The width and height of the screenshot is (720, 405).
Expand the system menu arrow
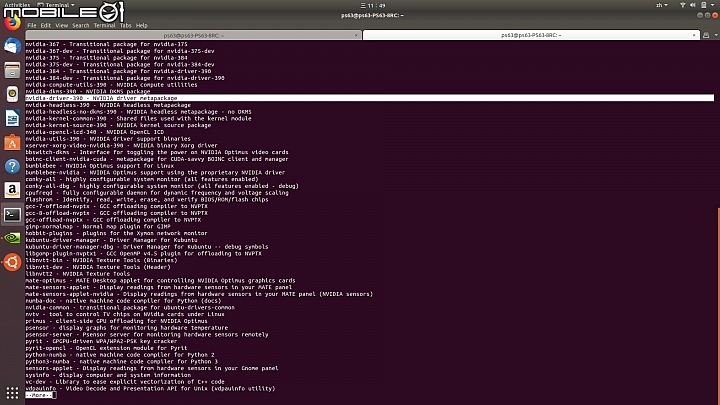tap(713, 5)
